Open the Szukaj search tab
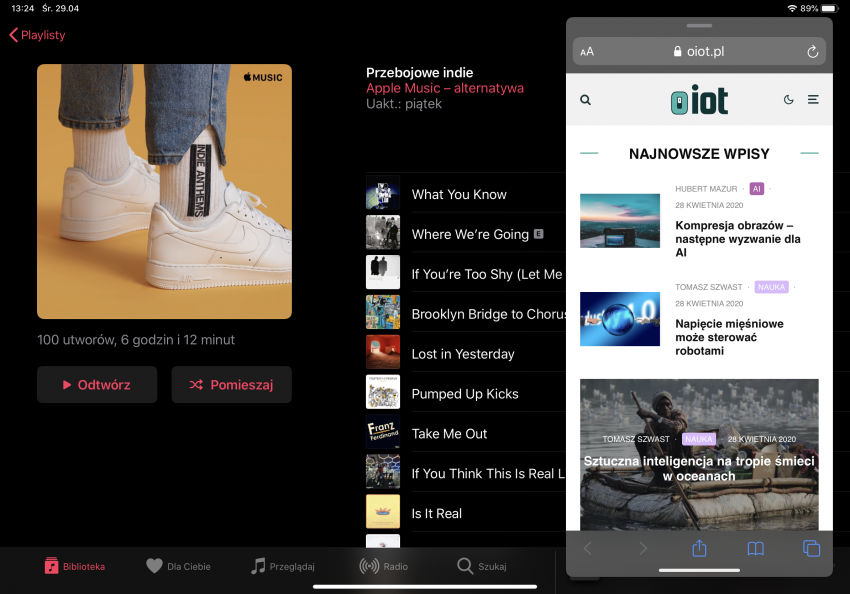The image size is (850, 594). 481,566
